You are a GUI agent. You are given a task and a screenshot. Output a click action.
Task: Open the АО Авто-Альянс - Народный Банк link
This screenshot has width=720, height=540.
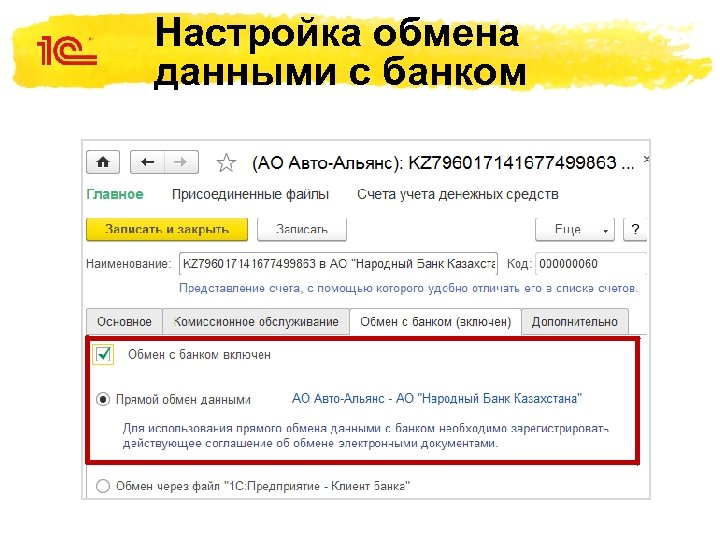437,399
